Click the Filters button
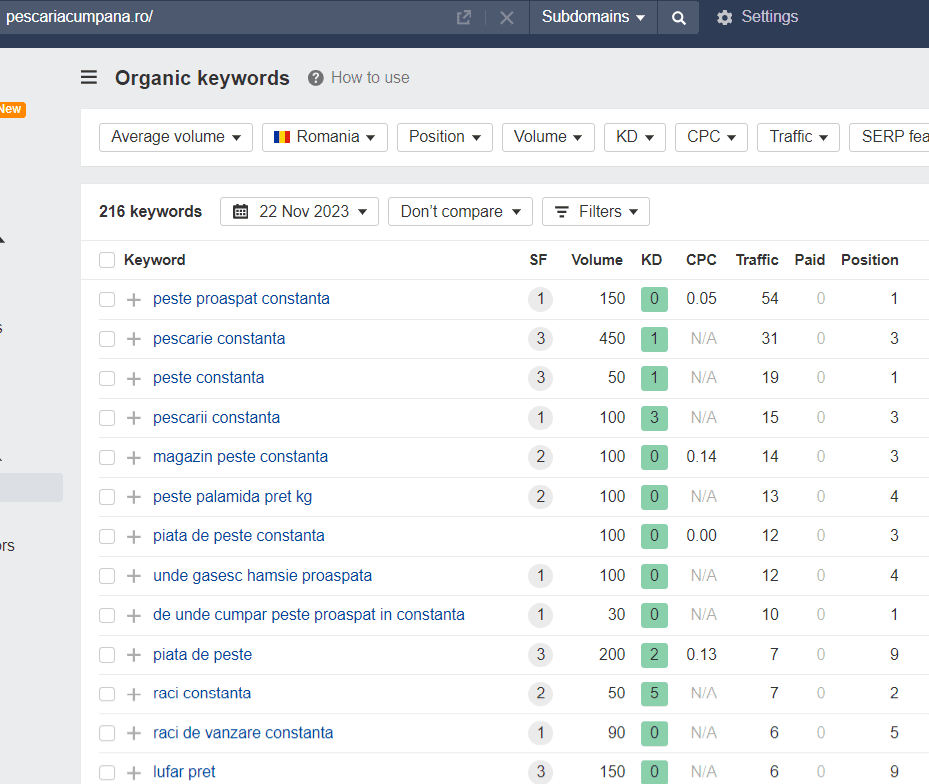Screen dimensions: 929x784 pyautogui.click(x=595, y=211)
